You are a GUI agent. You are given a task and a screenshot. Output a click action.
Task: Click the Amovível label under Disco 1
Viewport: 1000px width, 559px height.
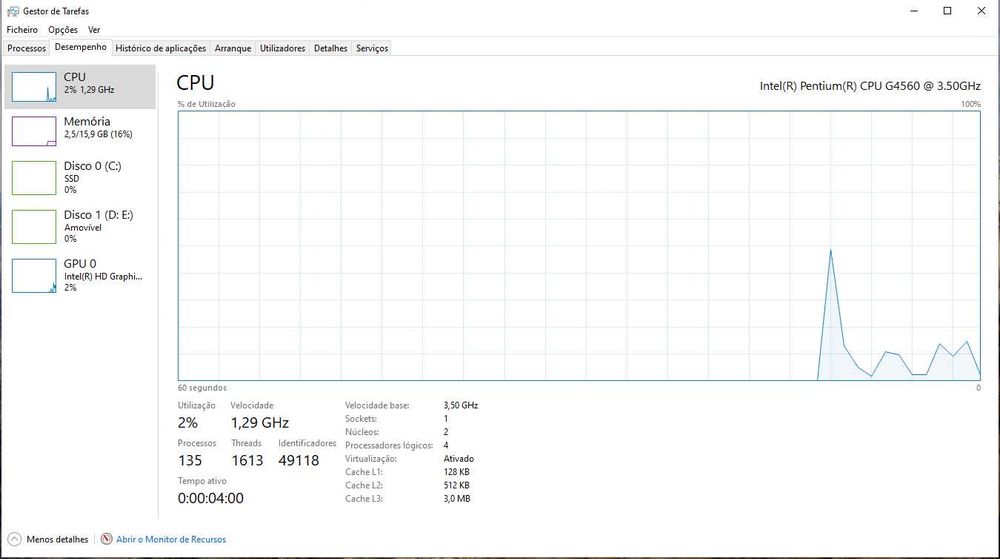(83, 228)
